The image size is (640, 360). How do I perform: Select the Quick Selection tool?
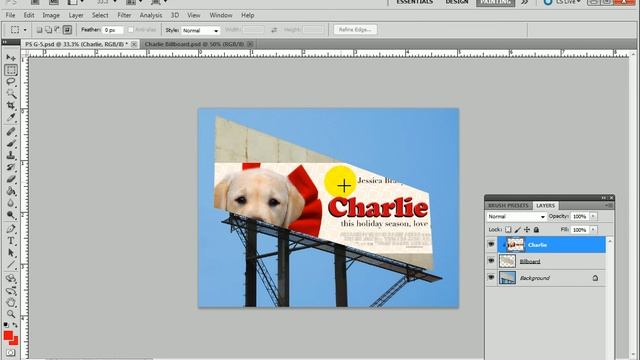tap(11, 94)
